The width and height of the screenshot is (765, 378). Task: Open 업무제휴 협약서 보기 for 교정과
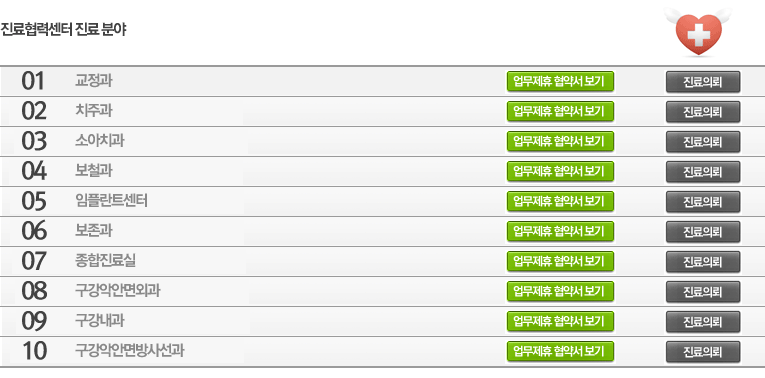(560, 81)
